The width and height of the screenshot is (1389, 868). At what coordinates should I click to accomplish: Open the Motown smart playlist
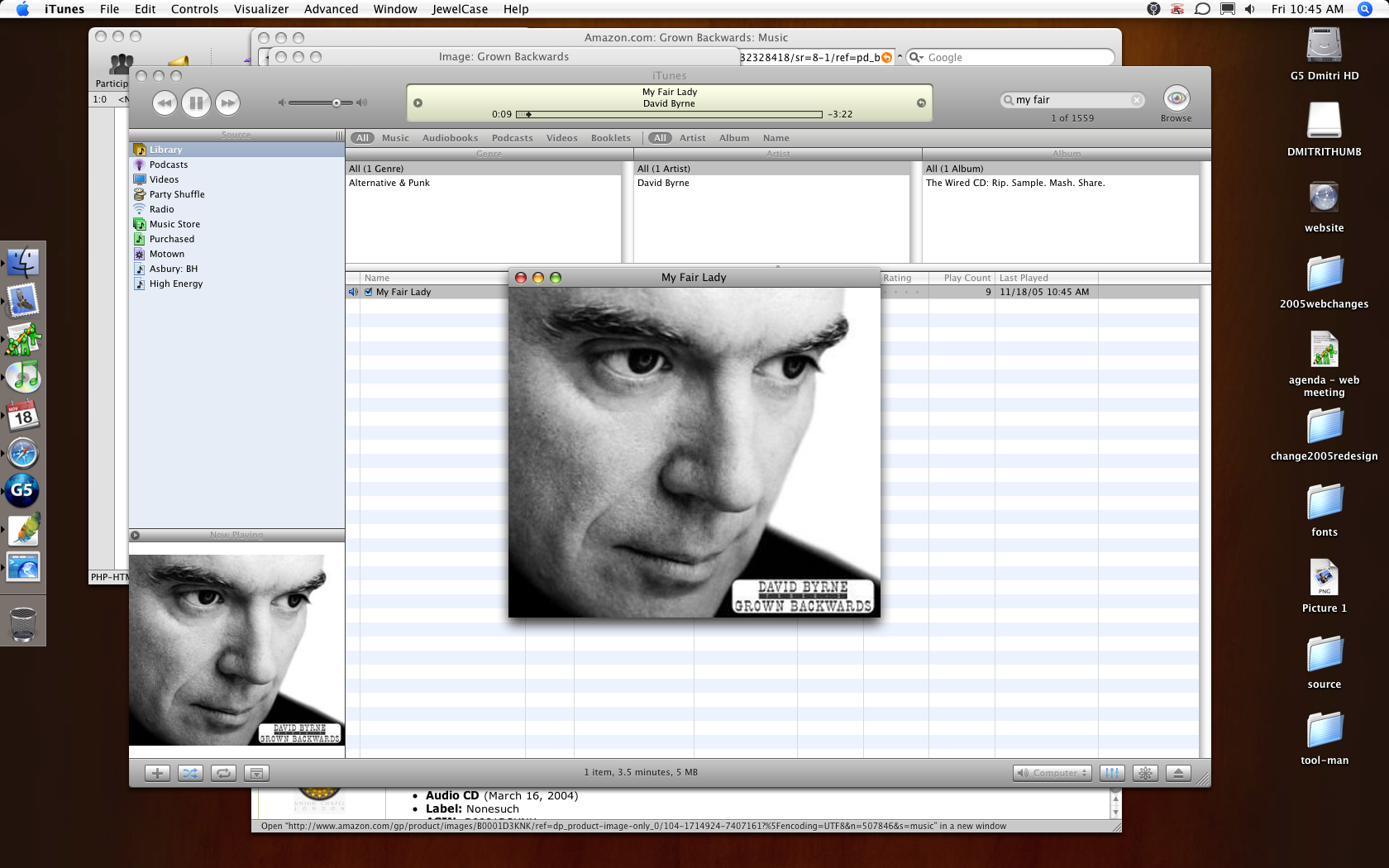pyautogui.click(x=236, y=254)
